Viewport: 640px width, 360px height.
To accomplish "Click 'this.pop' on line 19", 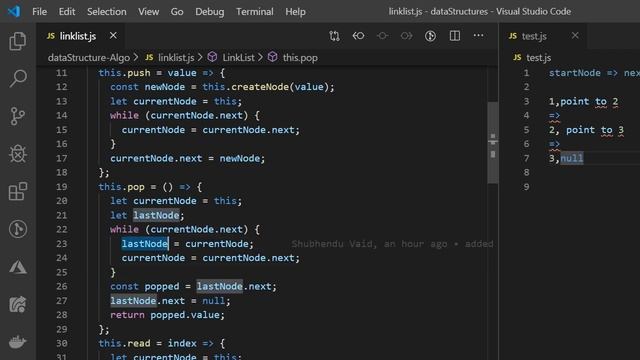I will (x=121, y=187).
